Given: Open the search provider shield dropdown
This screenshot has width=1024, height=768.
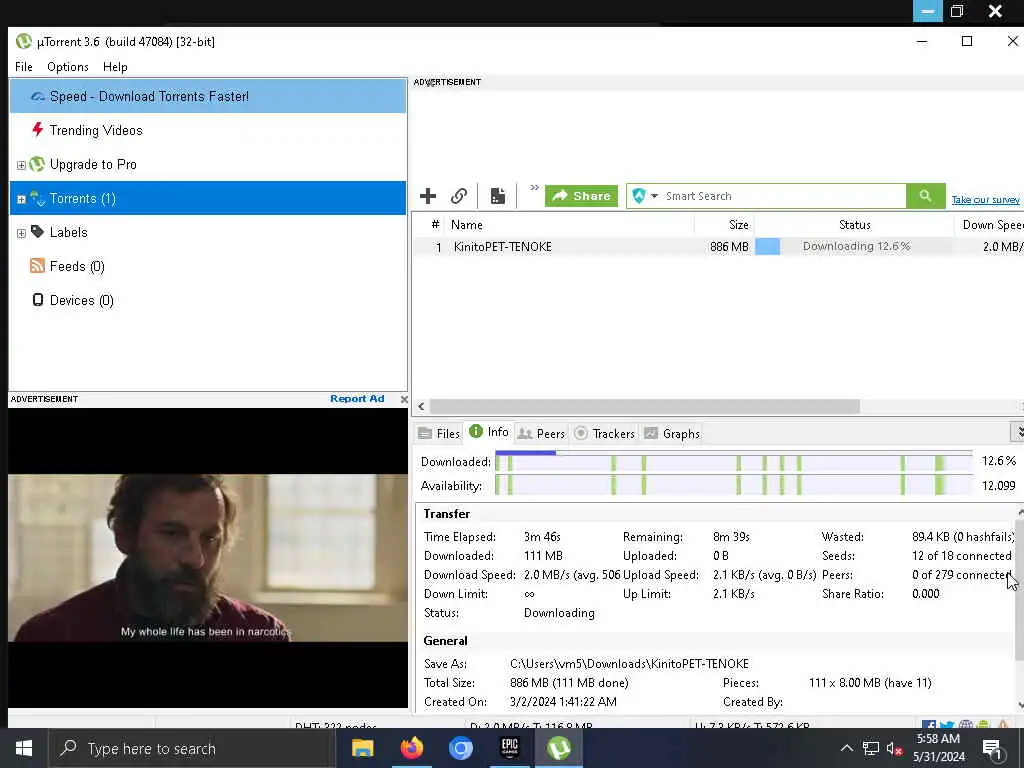Looking at the screenshot, I should pyautogui.click(x=645, y=196).
